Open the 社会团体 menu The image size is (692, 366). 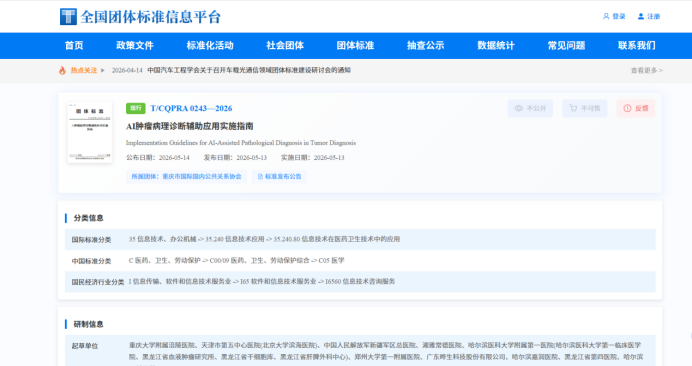[x=285, y=45]
